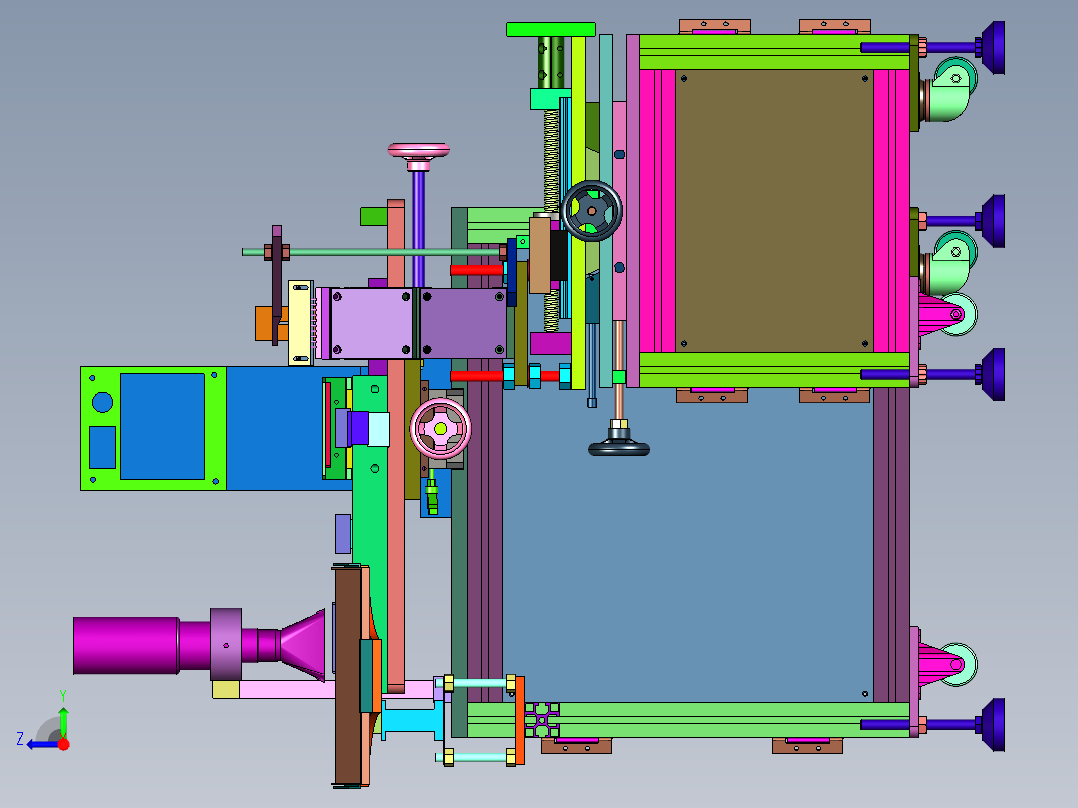Select the vertical copper rod
This screenshot has height=808, width=1078.
619,370
